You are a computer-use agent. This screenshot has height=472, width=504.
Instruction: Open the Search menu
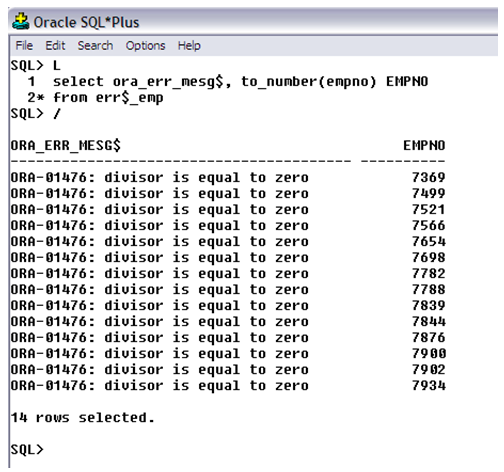95,46
